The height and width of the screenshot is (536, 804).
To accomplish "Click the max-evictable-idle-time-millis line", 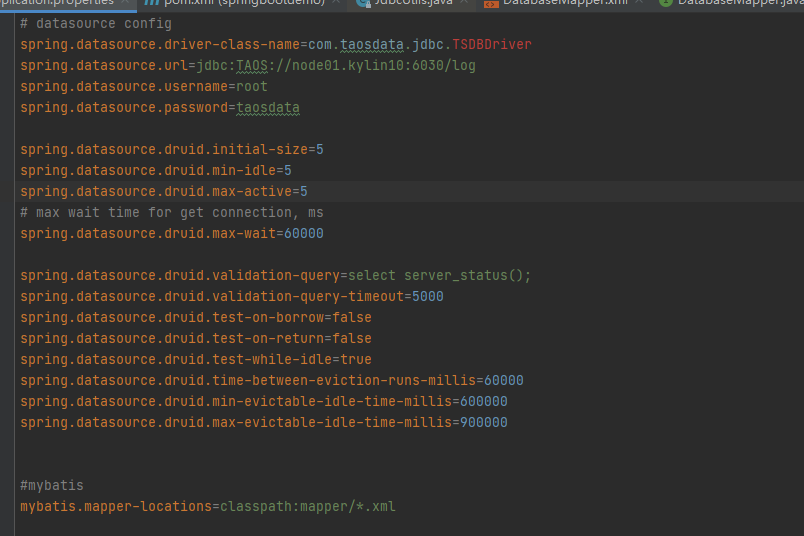I will coord(264,423).
